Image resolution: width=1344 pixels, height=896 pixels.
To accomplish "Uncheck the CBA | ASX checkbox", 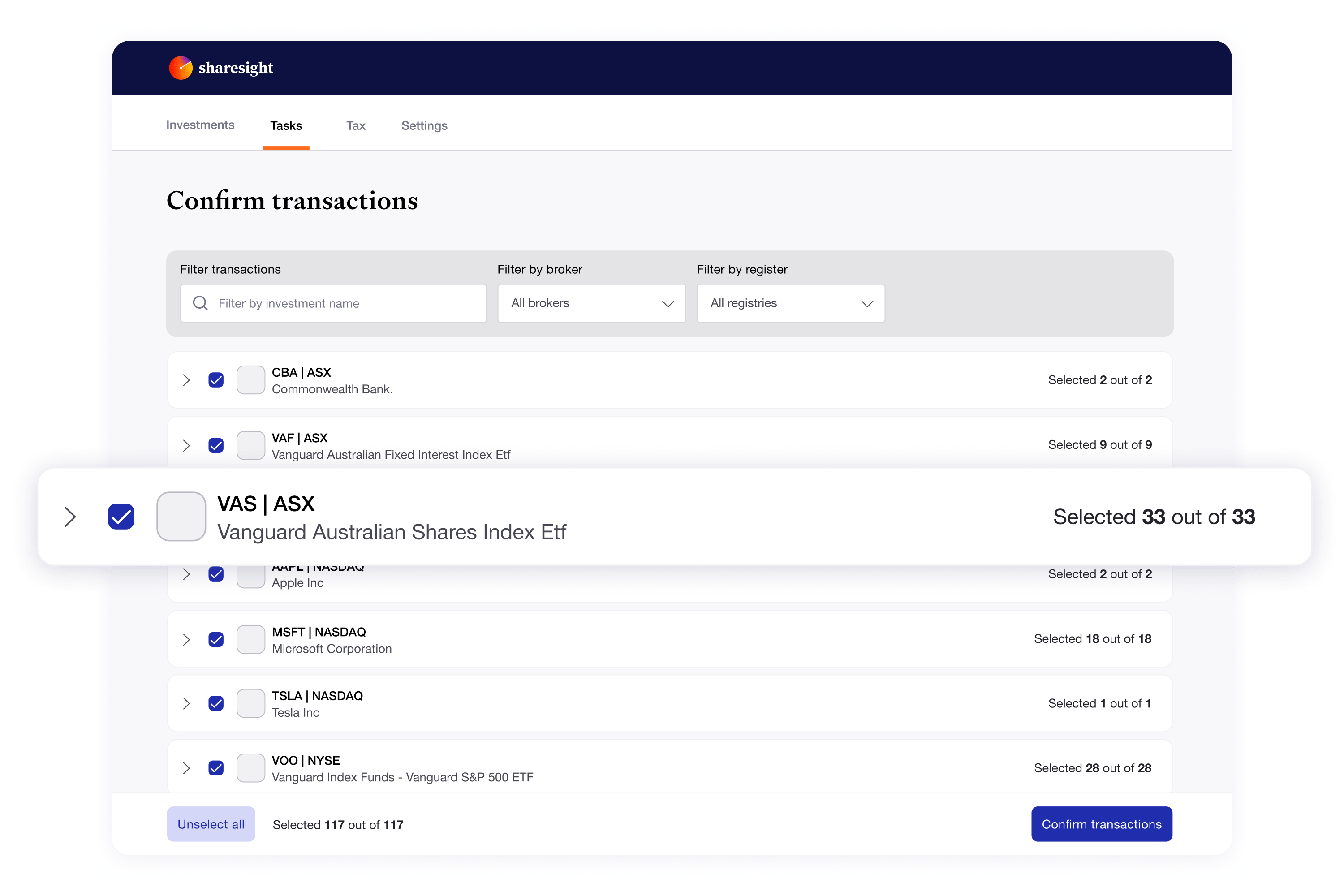I will pos(216,380).
